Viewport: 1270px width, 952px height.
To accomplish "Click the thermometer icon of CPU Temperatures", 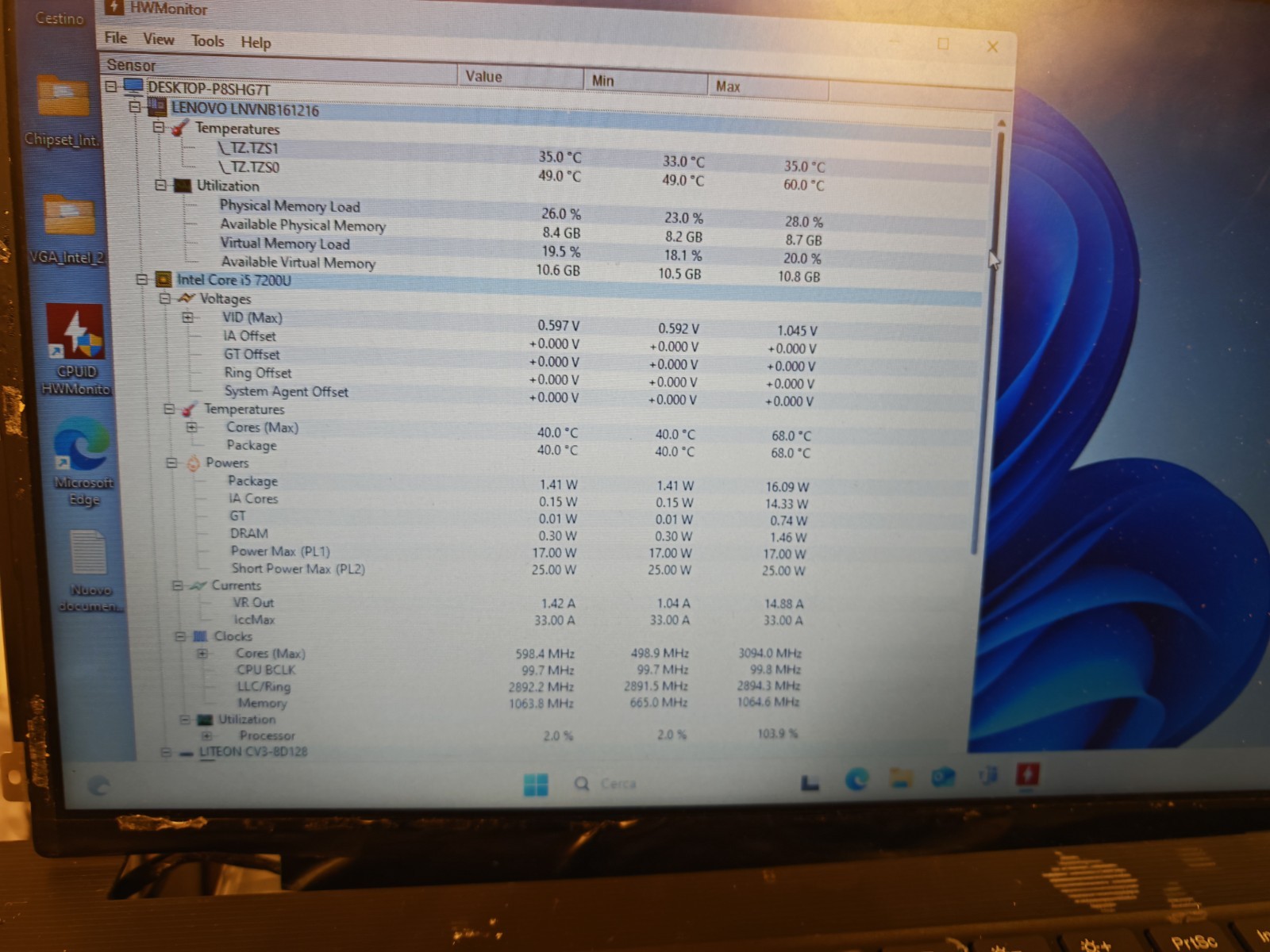I will 190,409.
